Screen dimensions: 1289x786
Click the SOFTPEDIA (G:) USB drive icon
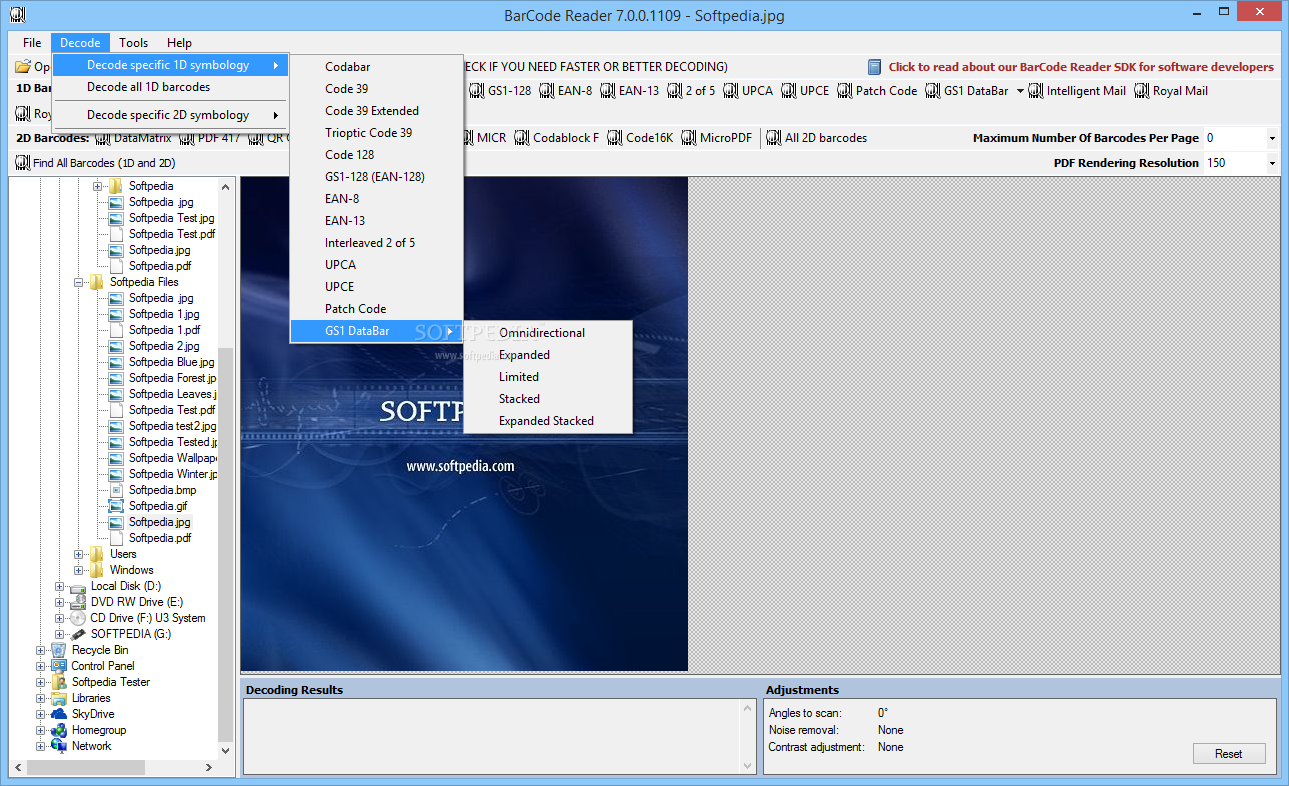[78, 634]
